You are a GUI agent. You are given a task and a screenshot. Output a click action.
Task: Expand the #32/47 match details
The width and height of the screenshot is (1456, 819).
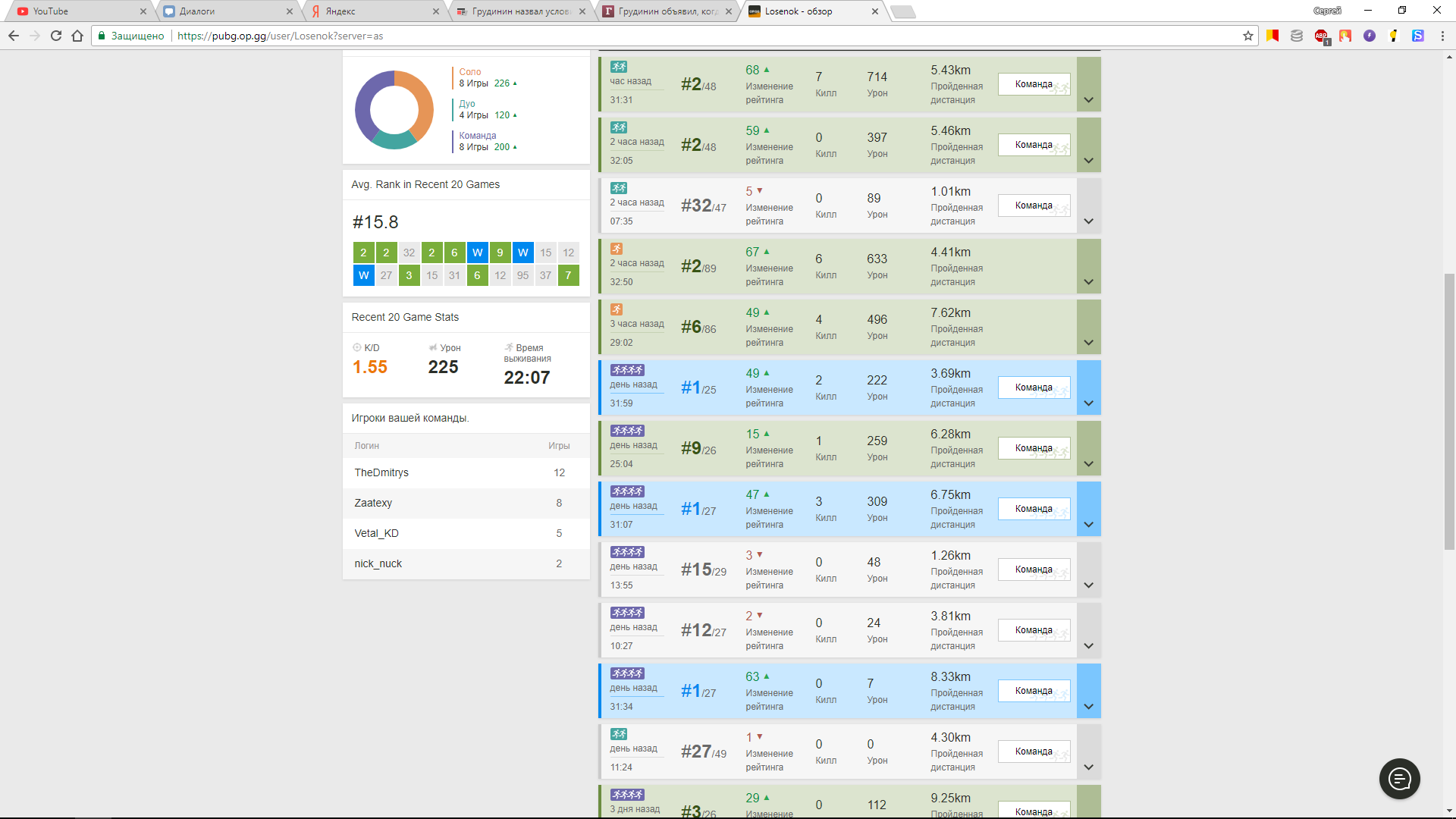[1088, 221]
